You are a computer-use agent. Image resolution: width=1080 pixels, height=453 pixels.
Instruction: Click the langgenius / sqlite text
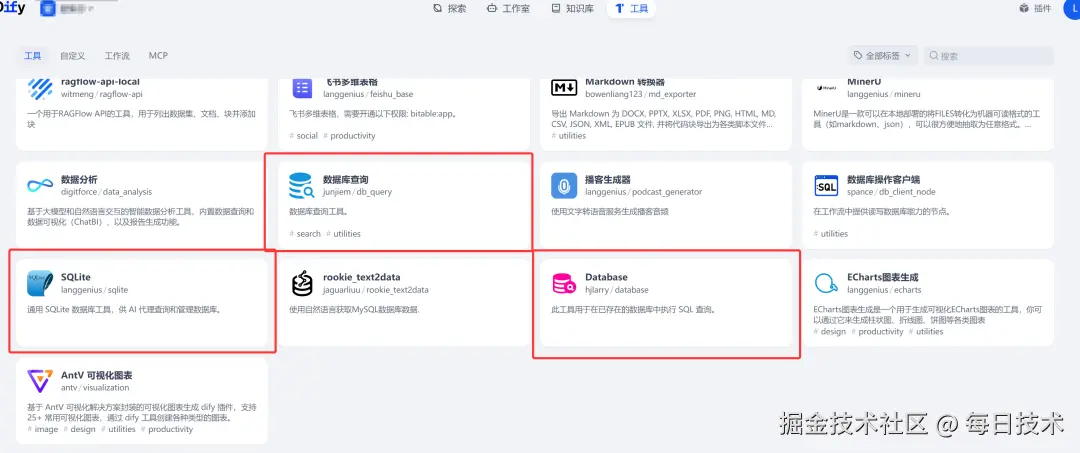(x=94, y=290)
